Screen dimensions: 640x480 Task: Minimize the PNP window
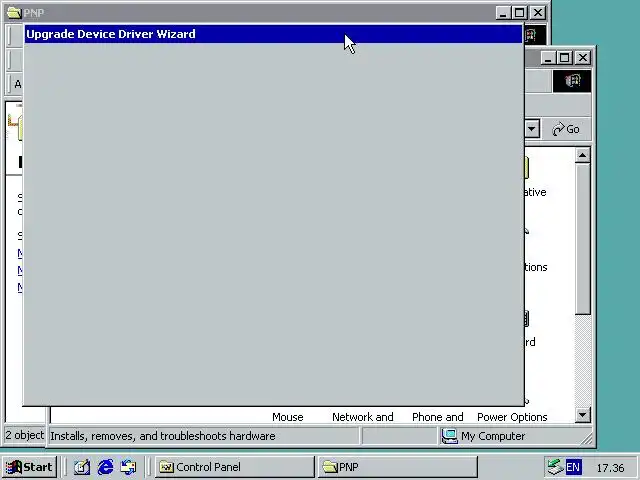click(503, 13)
